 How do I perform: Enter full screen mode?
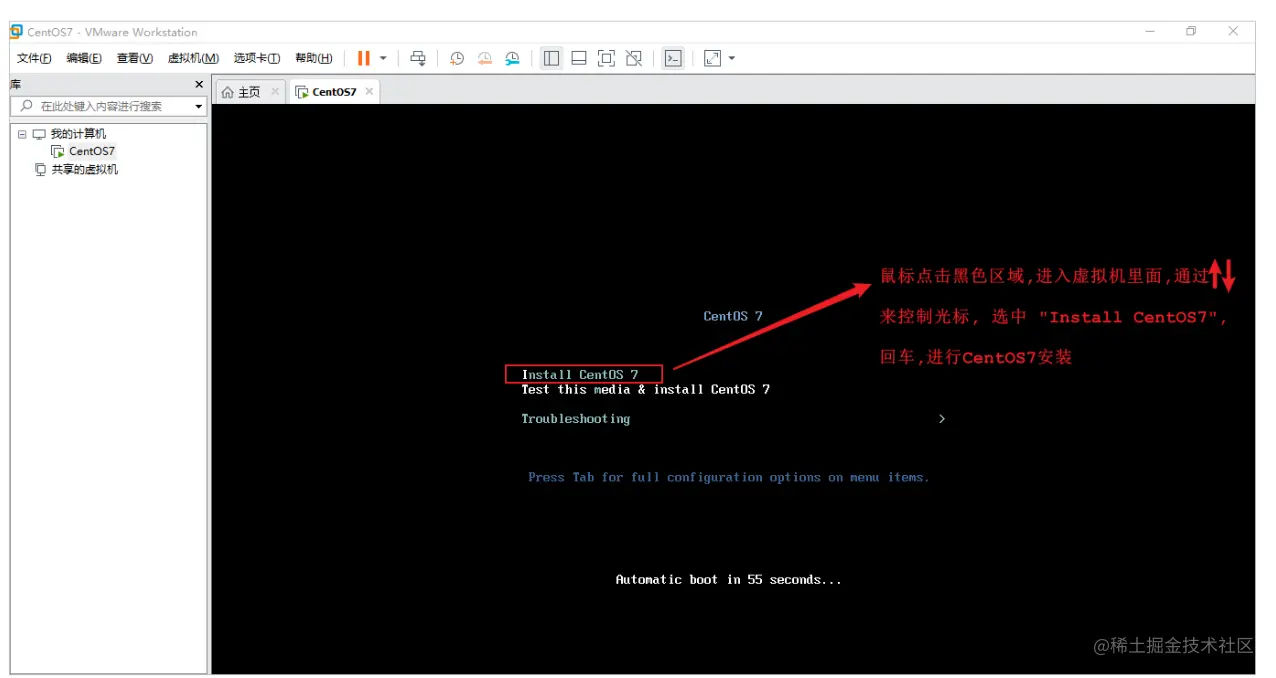click(606, 58)
